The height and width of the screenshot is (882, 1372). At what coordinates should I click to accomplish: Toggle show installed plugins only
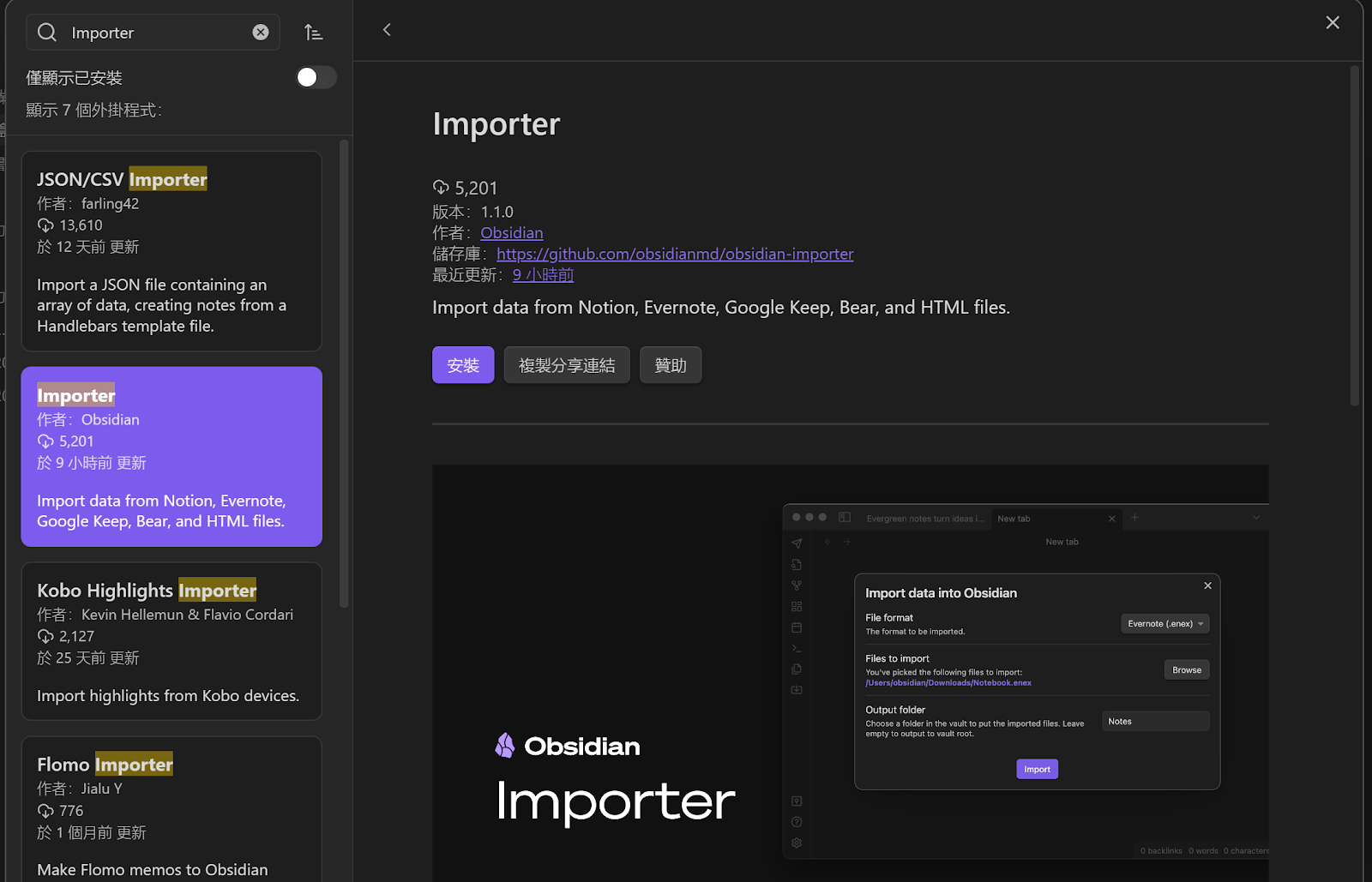316,77
